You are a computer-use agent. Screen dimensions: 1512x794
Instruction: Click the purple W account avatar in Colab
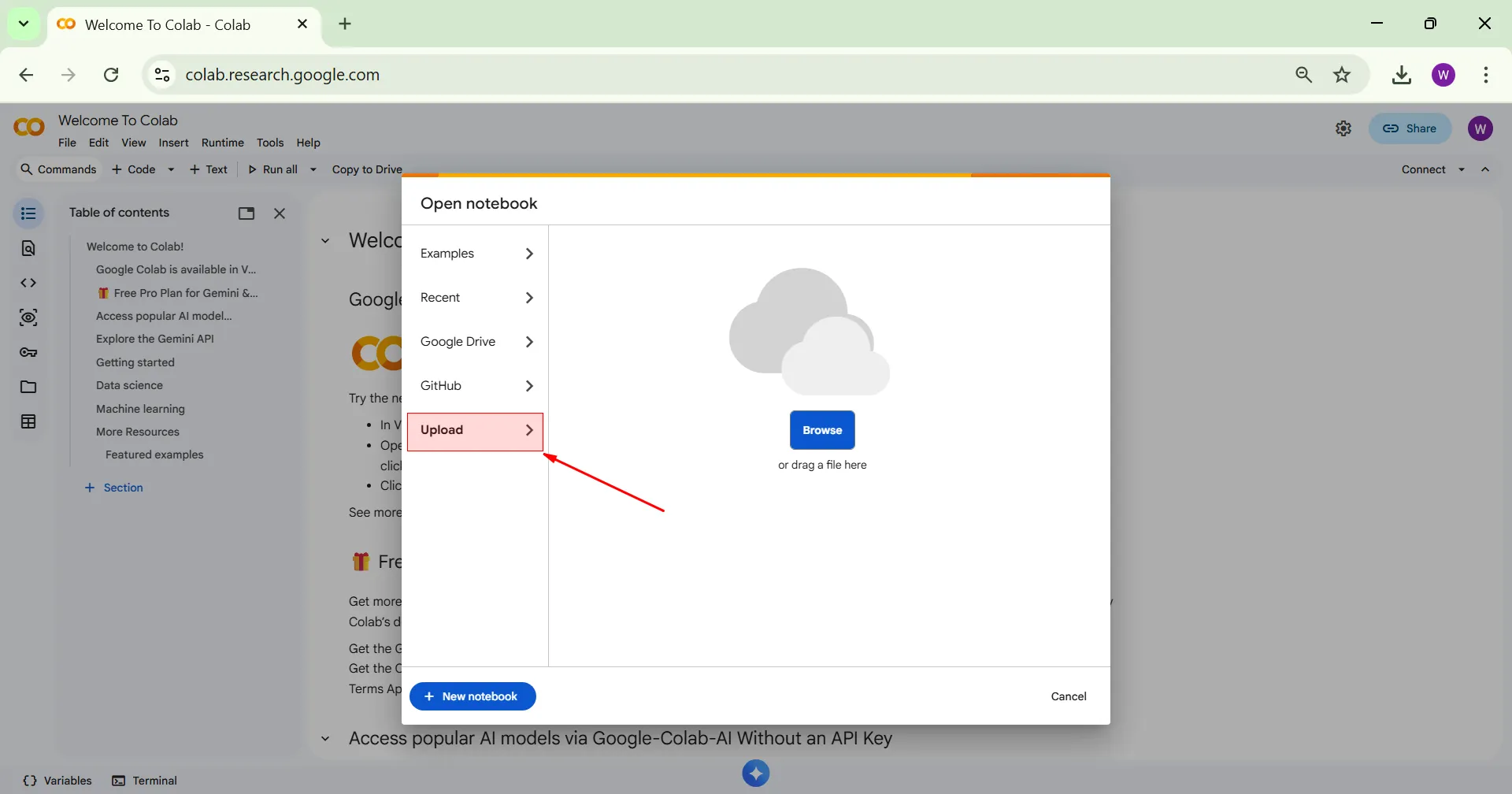pyautogui.click(x=1480, y=128)
